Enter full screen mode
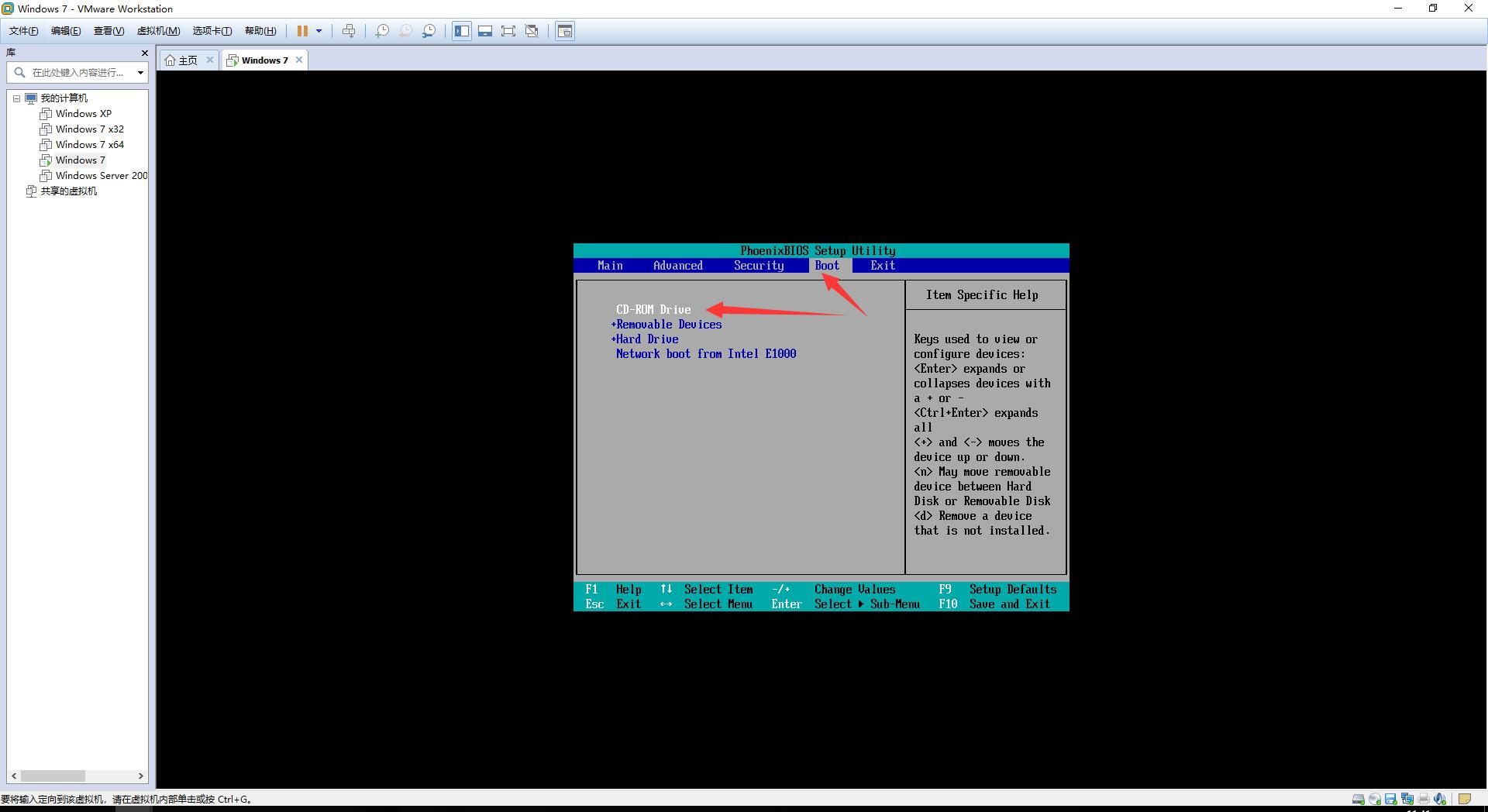The height and width of the screenshot is (812, 1488). click(x=508, y=31)
